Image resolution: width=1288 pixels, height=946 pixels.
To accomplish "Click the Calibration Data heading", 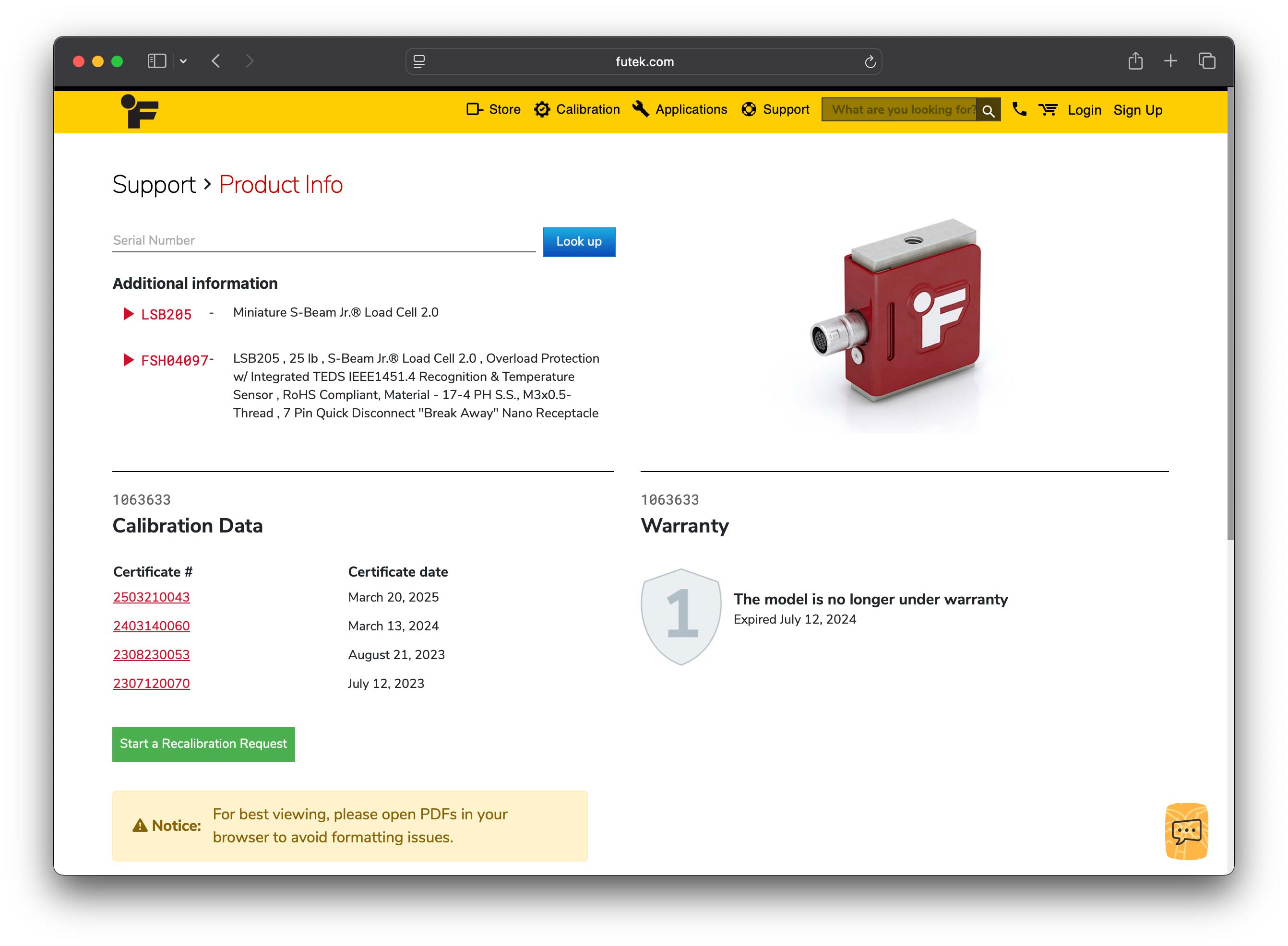I will coord(187,525).
